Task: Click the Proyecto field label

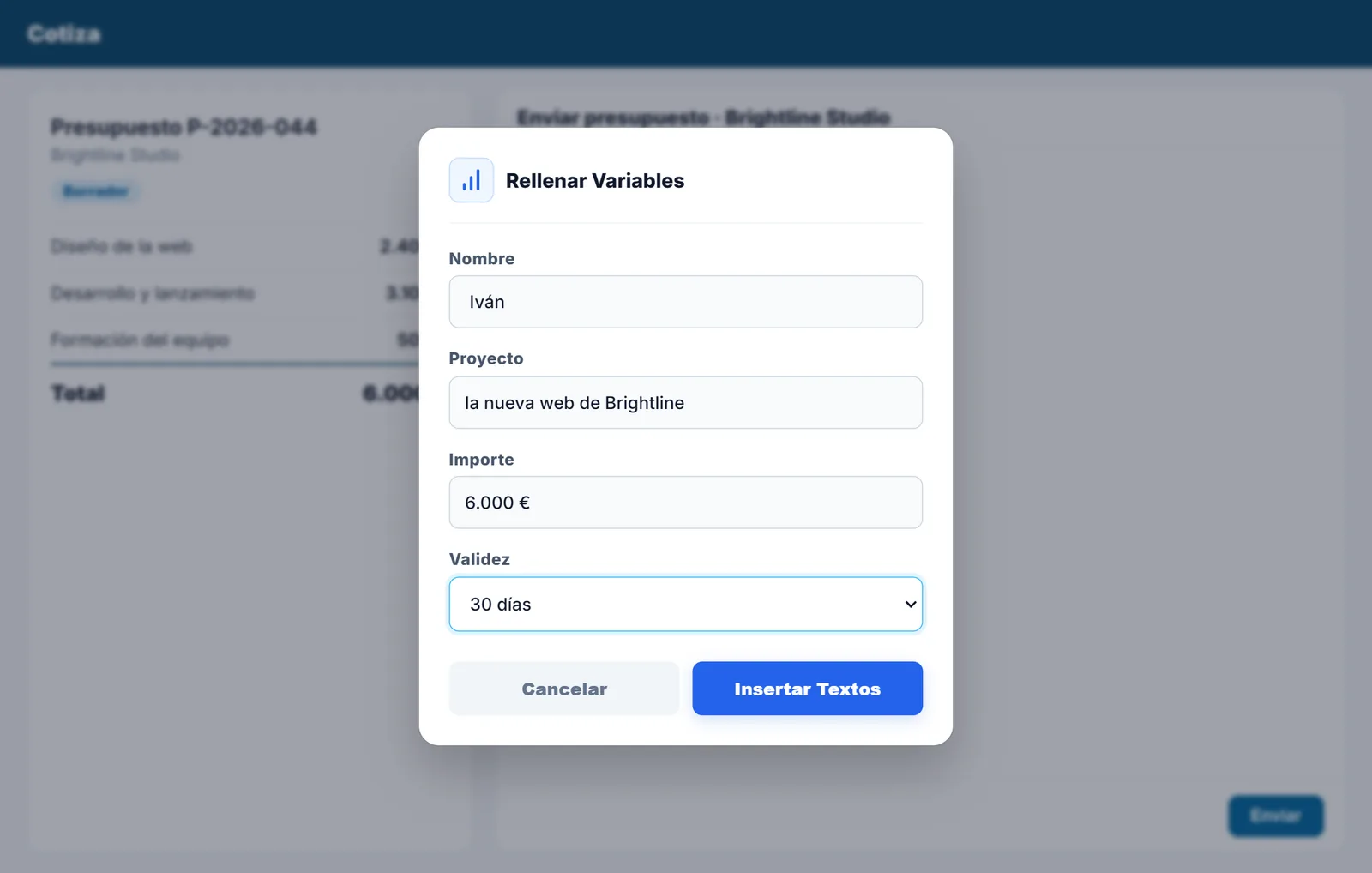Action: tap(486, 358)
